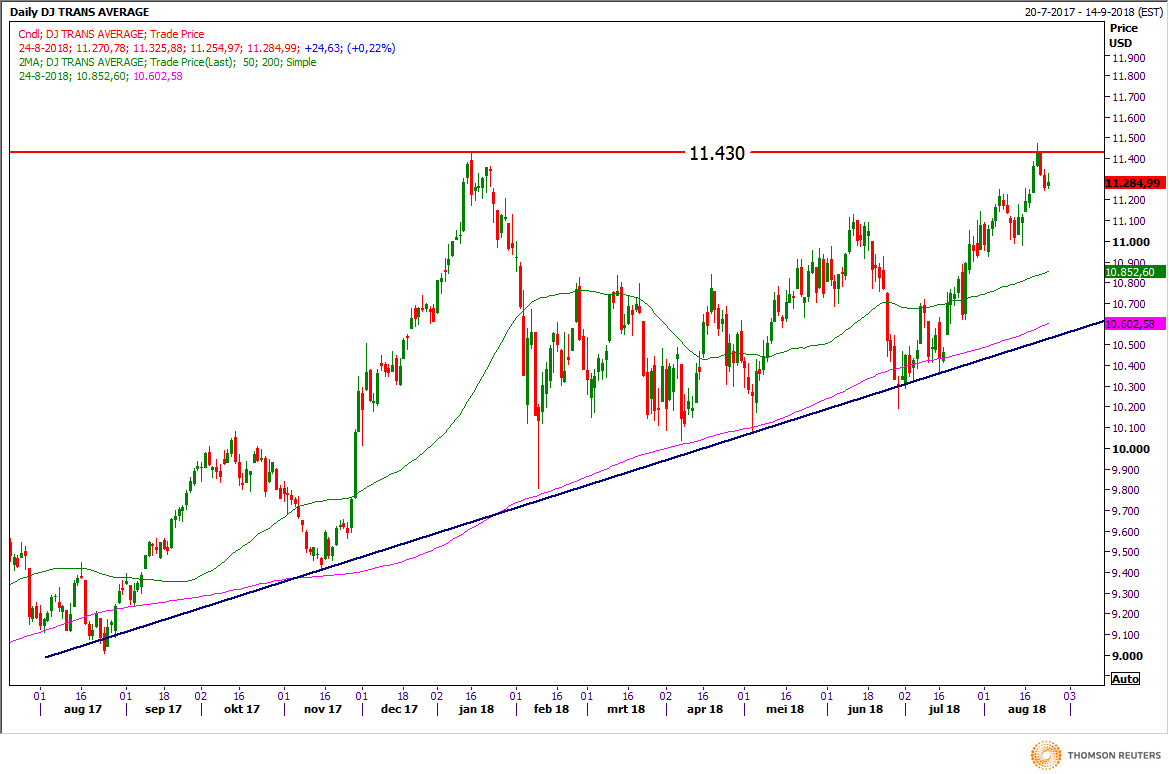Click the 11.900 price axis label
The height and width of the screenshot is (774, 1169).
click(x=1129, y=58)
